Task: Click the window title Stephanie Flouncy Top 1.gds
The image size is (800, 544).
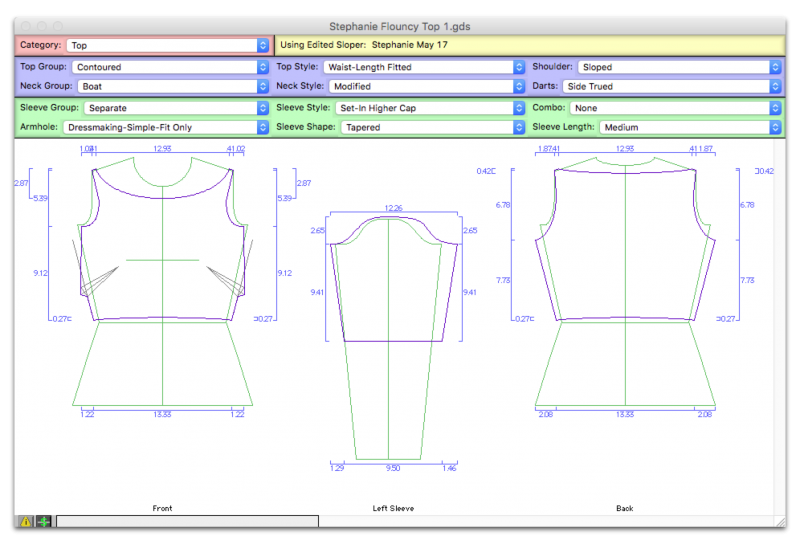Action: [399, 26]
